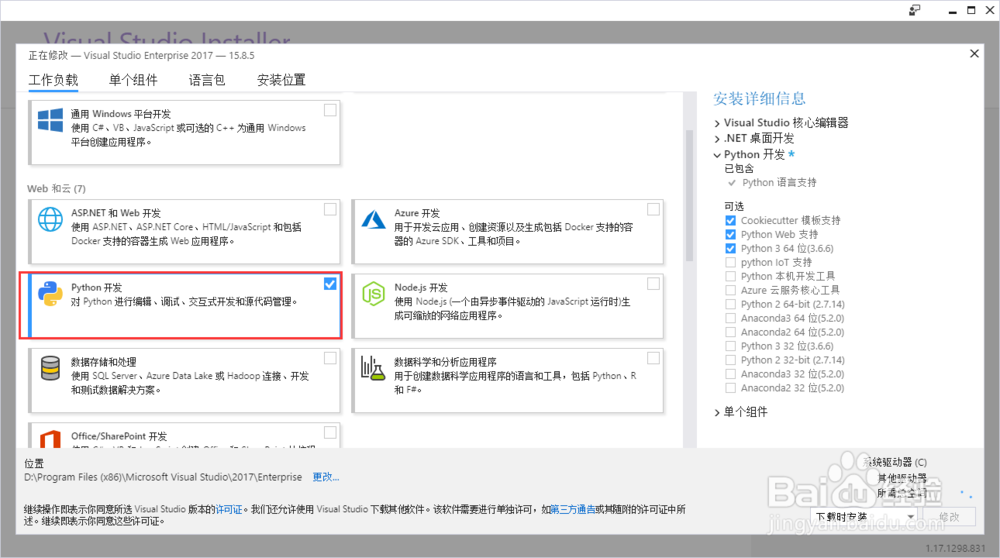Uncheck Python Web support option
The width and height of the screenshot is (1000, 558).
pyautogui.click(x=730, y=235)
